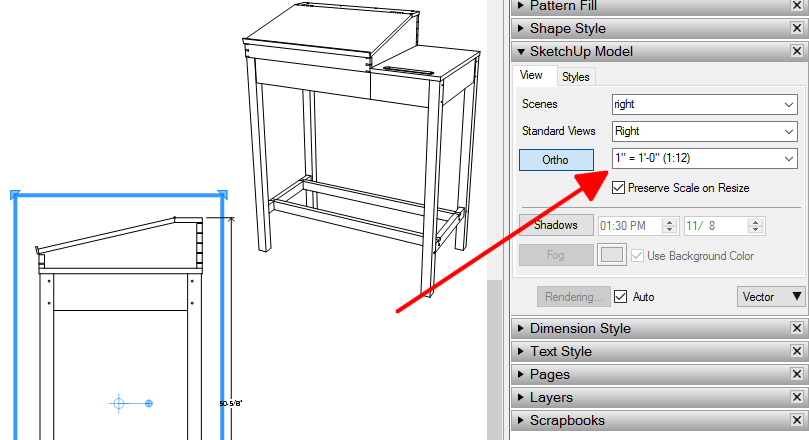809x440 pixels.
Task: Toggle the Fog button
Action: click(x=556, y=255)
